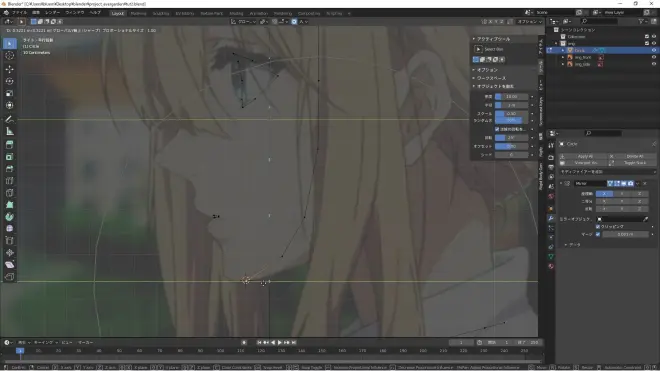Screen dimensions: 660x371
Task: Click the Viewport Vis button
Action: click(x=585, y=163)
